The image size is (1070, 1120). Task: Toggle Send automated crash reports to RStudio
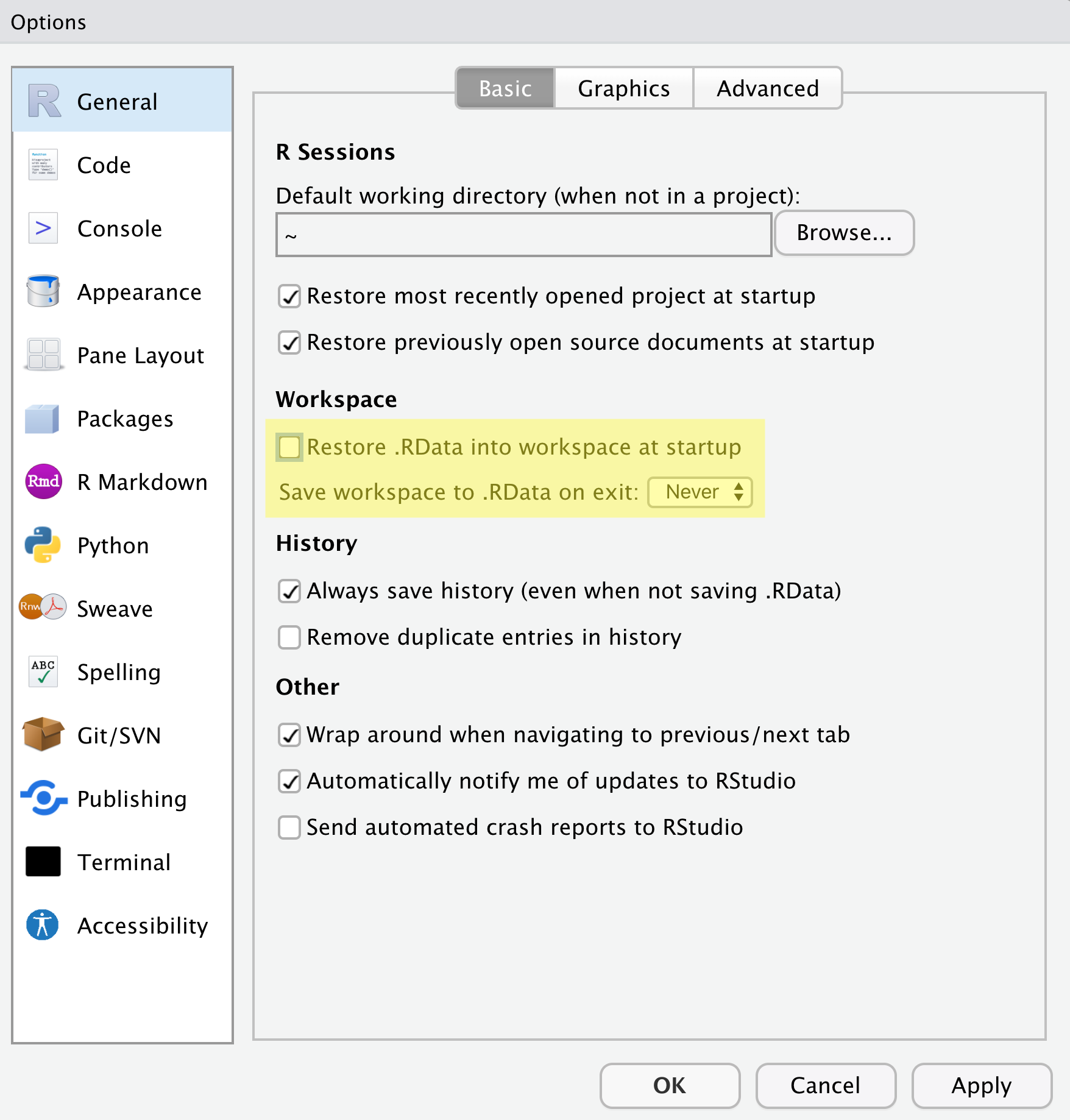point(289,827)
